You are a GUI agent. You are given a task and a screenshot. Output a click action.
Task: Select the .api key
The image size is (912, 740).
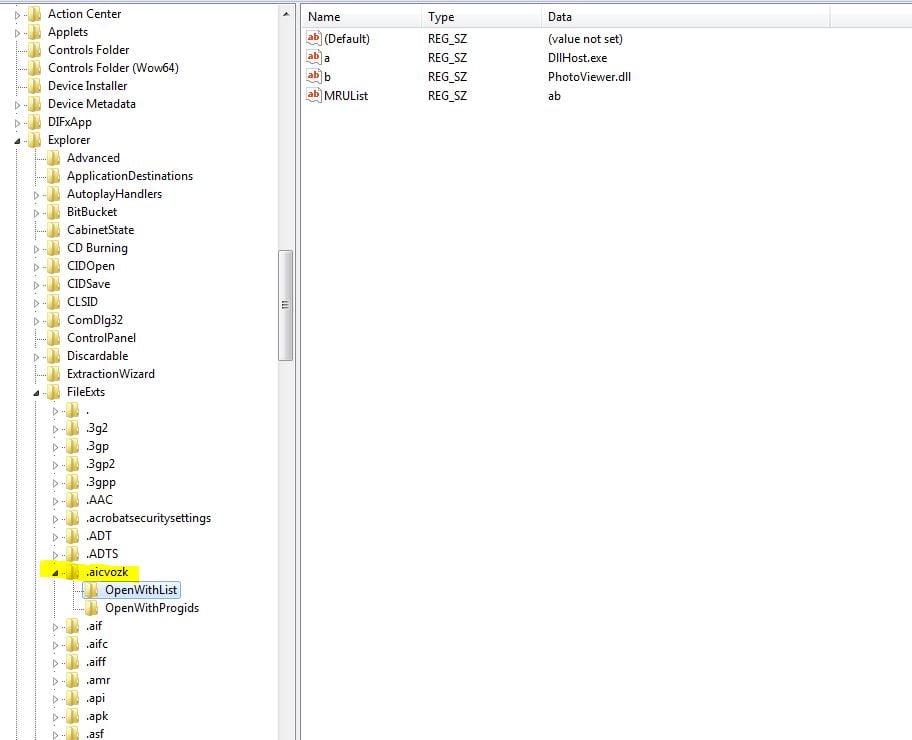click(95, 698)
